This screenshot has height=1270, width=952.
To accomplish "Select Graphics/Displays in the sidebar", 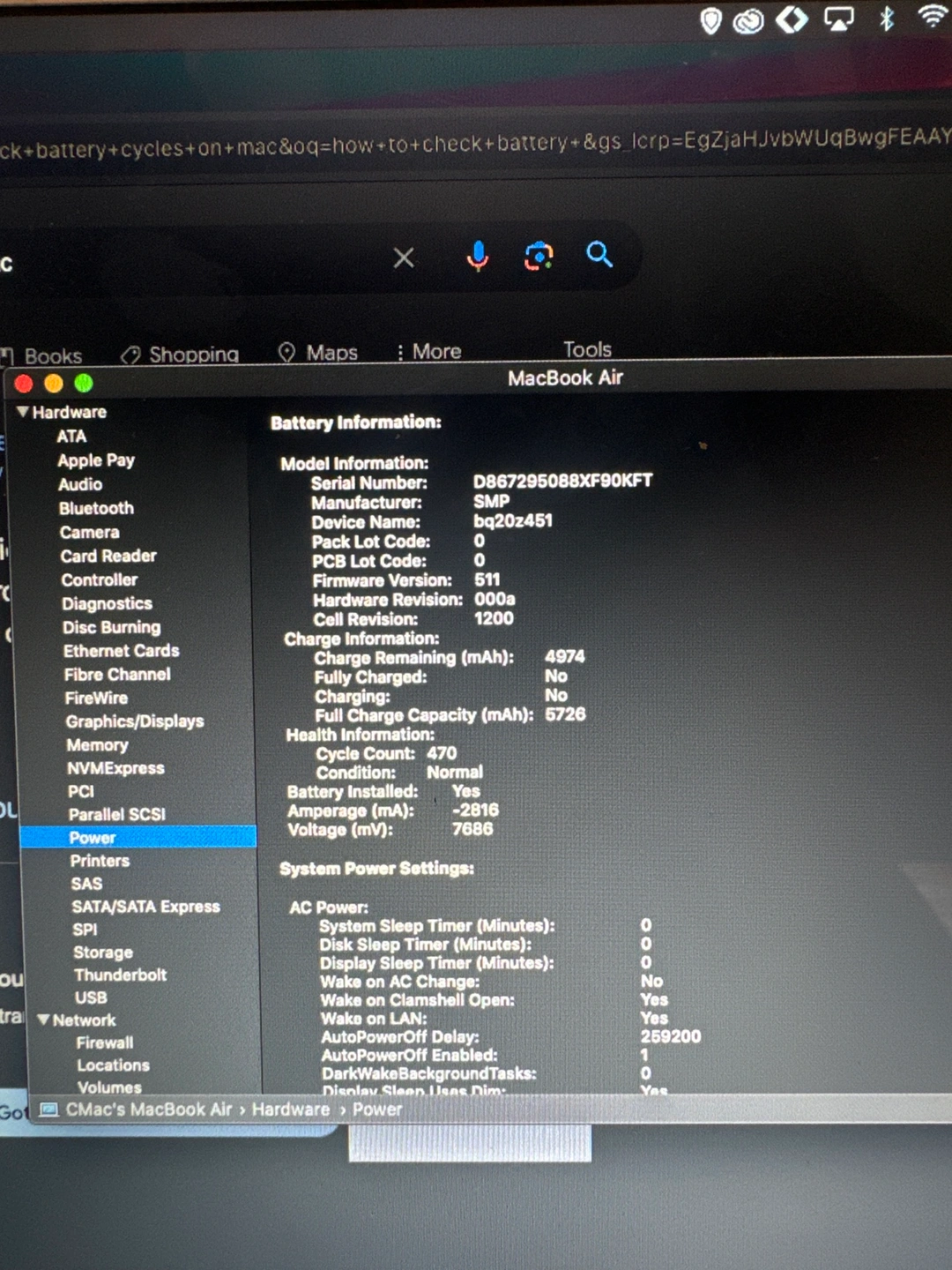I will 134,721.
